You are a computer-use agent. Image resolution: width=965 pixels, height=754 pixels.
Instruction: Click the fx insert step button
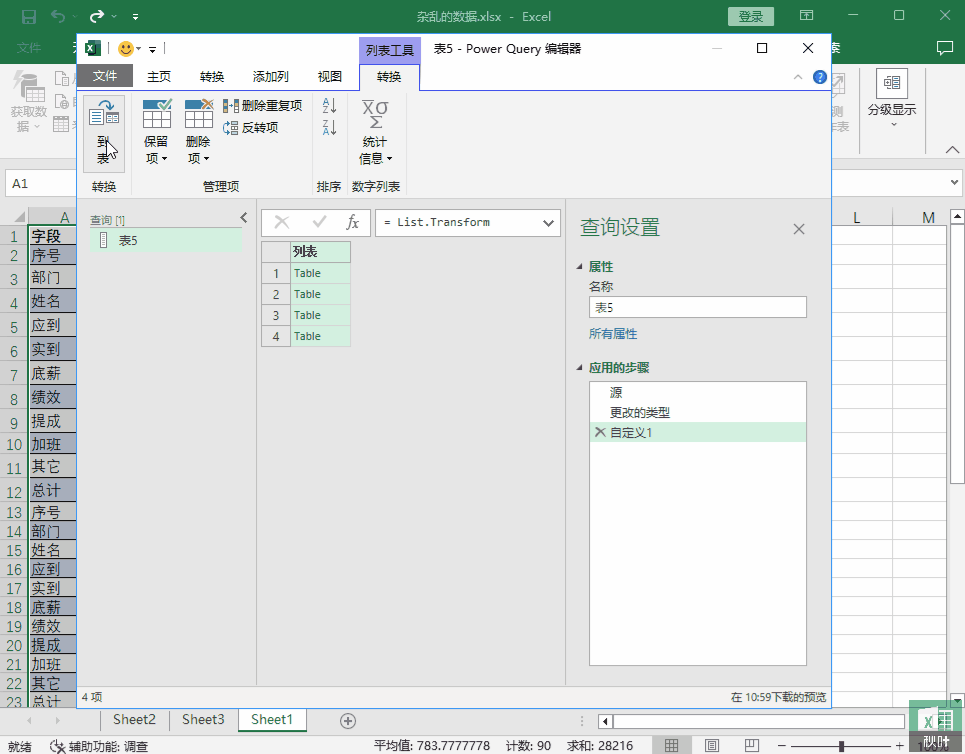tap(353, 222)
